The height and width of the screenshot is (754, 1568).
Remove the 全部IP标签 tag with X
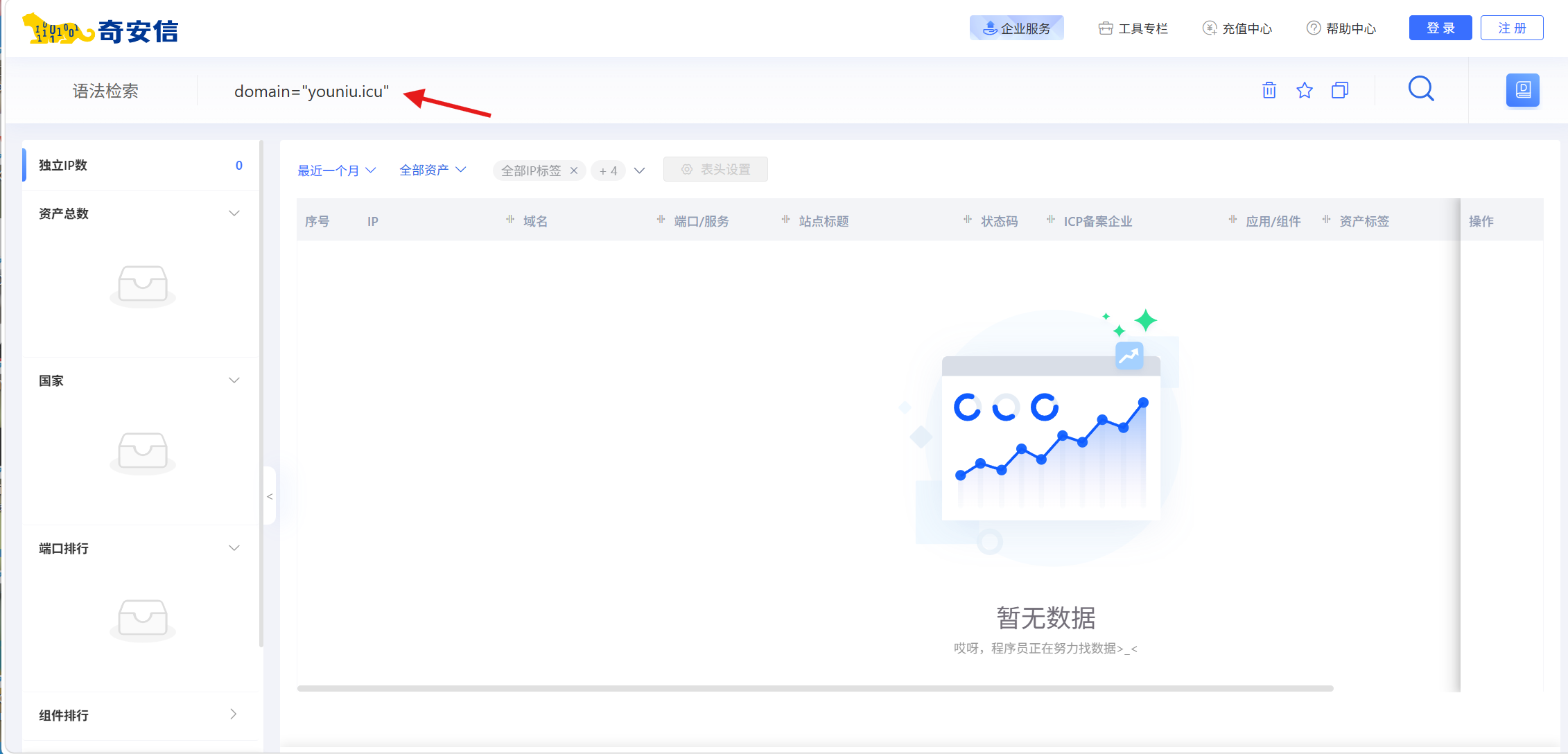click(x=574, y=170)
